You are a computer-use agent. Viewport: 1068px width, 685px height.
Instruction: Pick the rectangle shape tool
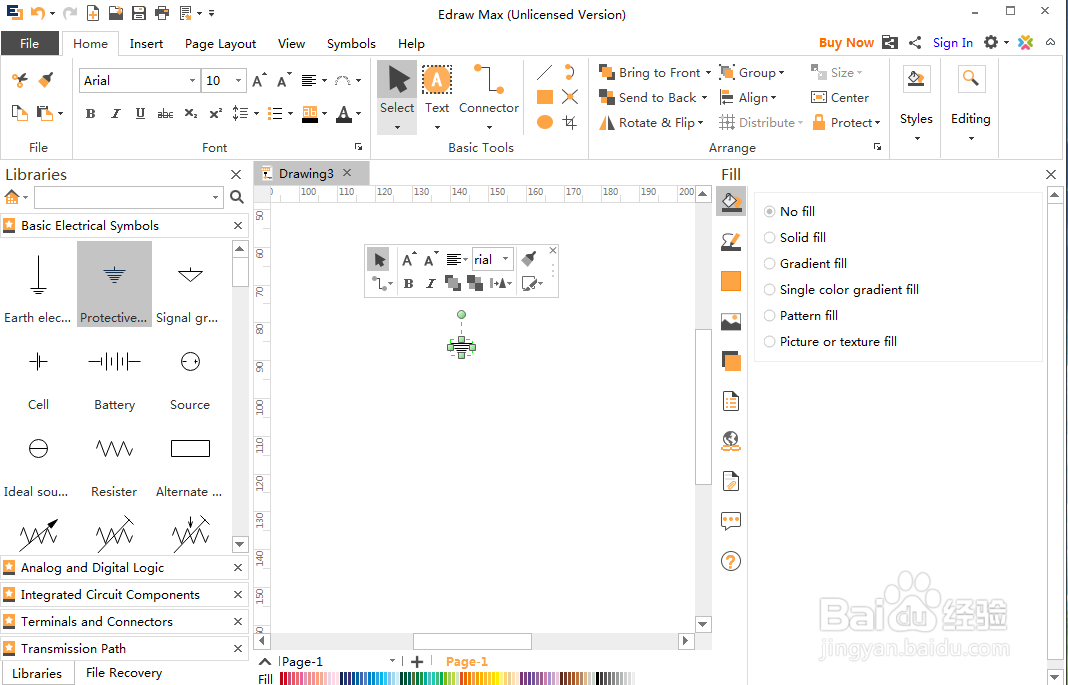pyautogui.click(x=544, y=97)
